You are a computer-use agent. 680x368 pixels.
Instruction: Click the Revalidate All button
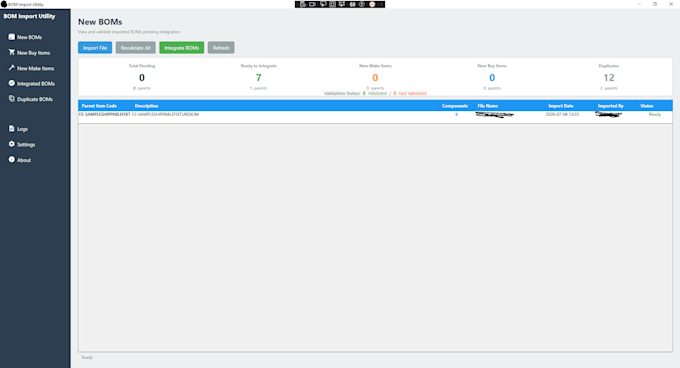[x=135, y=48]
